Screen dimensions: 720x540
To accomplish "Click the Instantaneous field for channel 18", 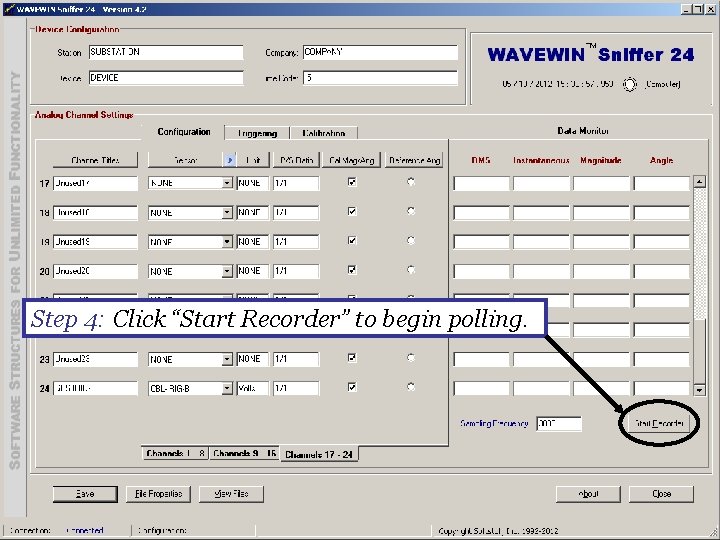I will [x=541, y=213].
